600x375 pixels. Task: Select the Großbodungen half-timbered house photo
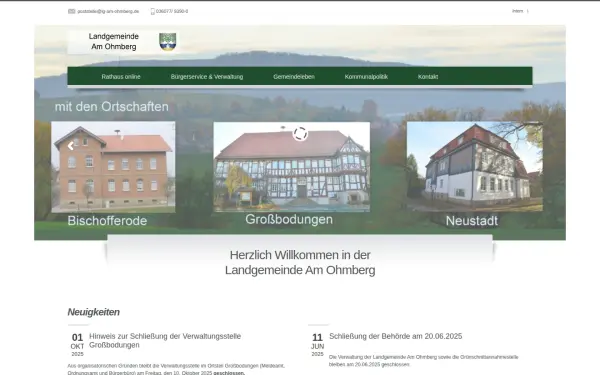click(292, 167)
